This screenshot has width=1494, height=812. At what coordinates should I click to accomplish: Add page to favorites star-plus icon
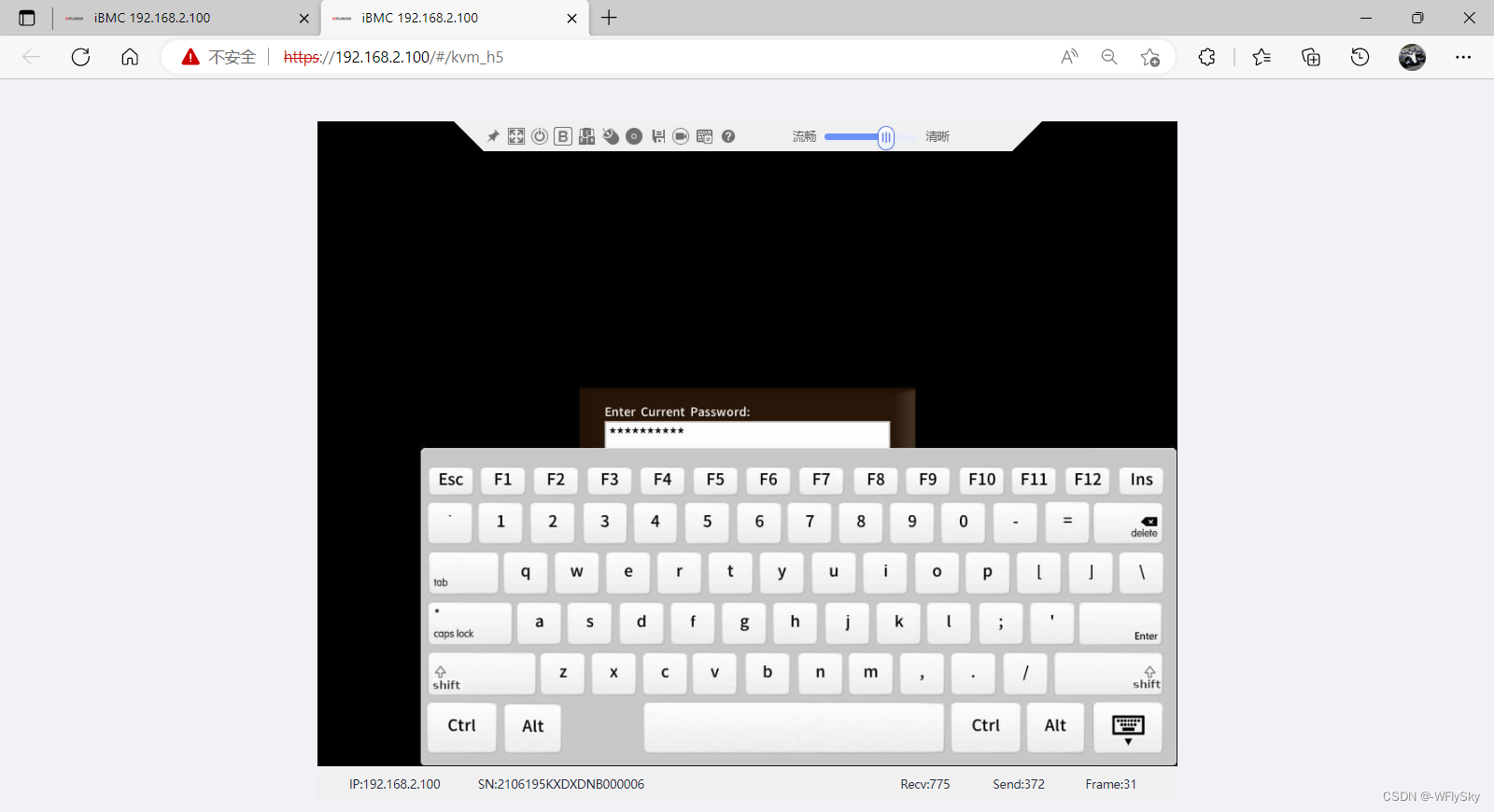(x=1150, y=57)
